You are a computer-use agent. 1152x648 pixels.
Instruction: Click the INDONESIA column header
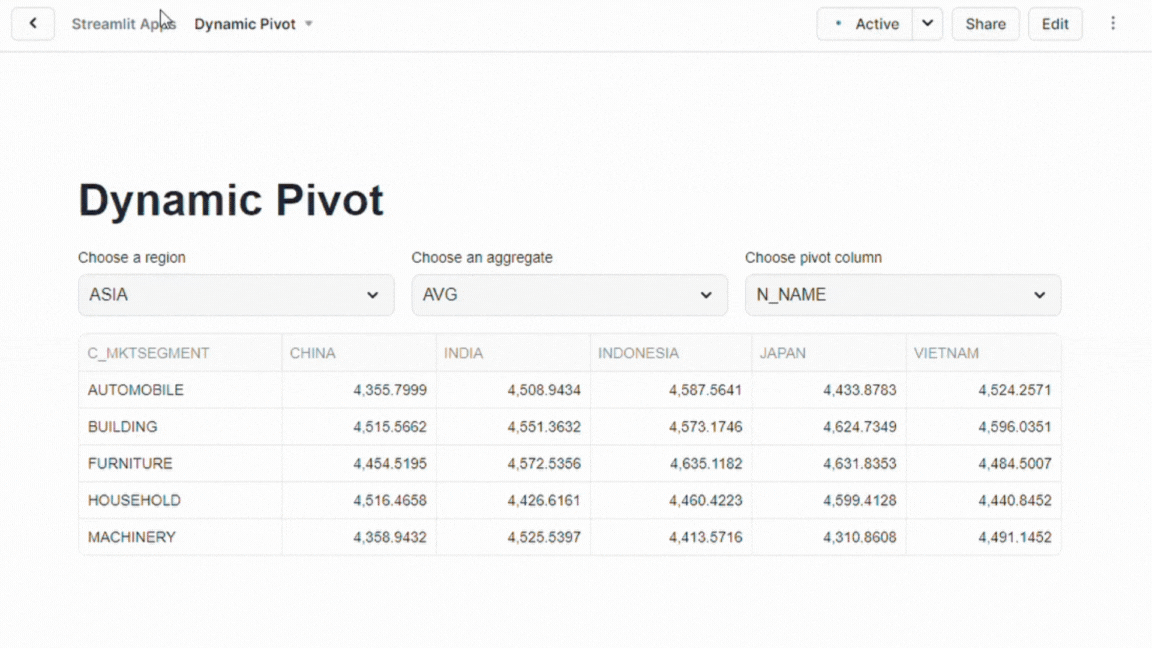(x=638, y=353)
